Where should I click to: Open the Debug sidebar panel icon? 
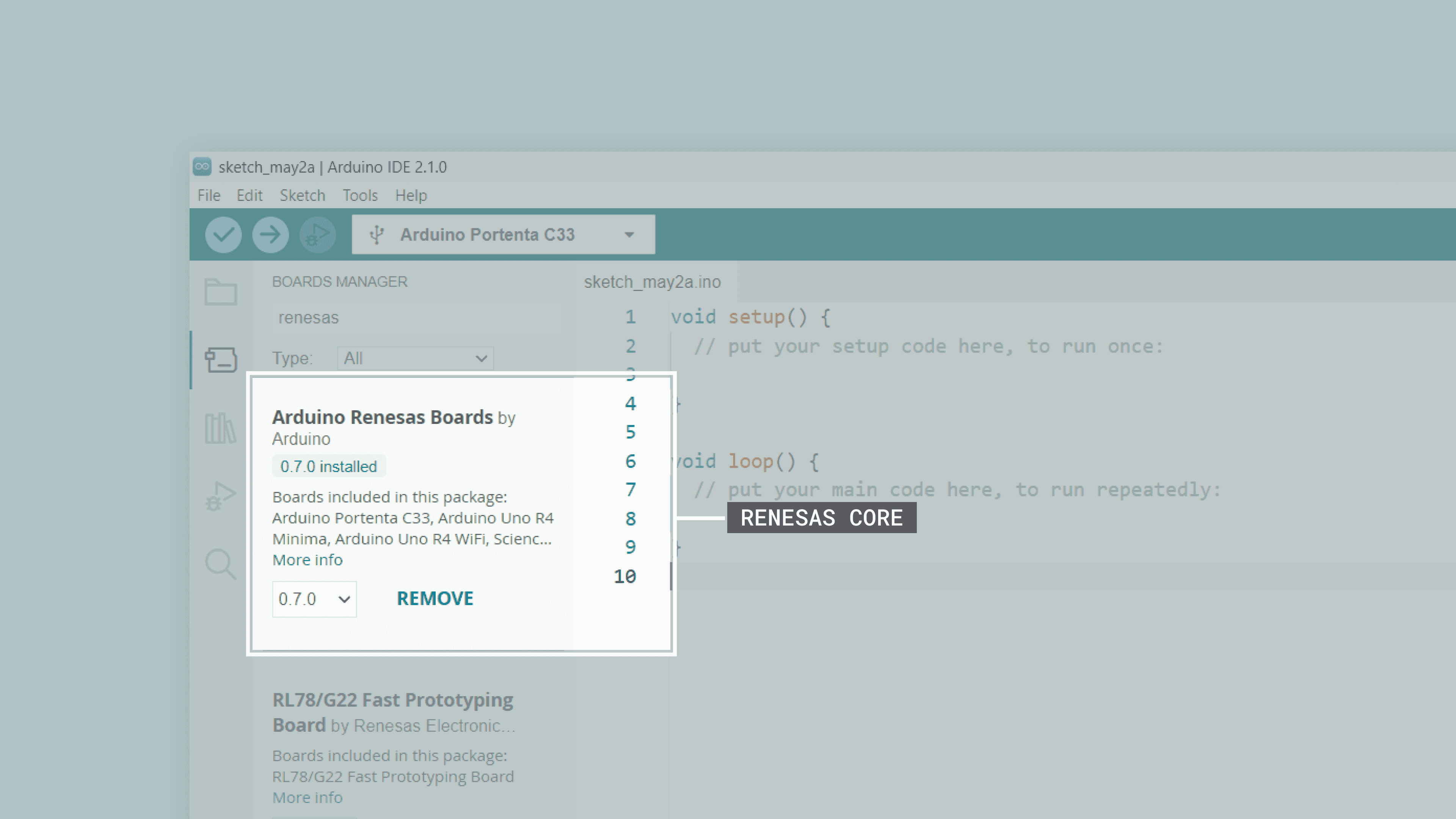pos(220,496)
